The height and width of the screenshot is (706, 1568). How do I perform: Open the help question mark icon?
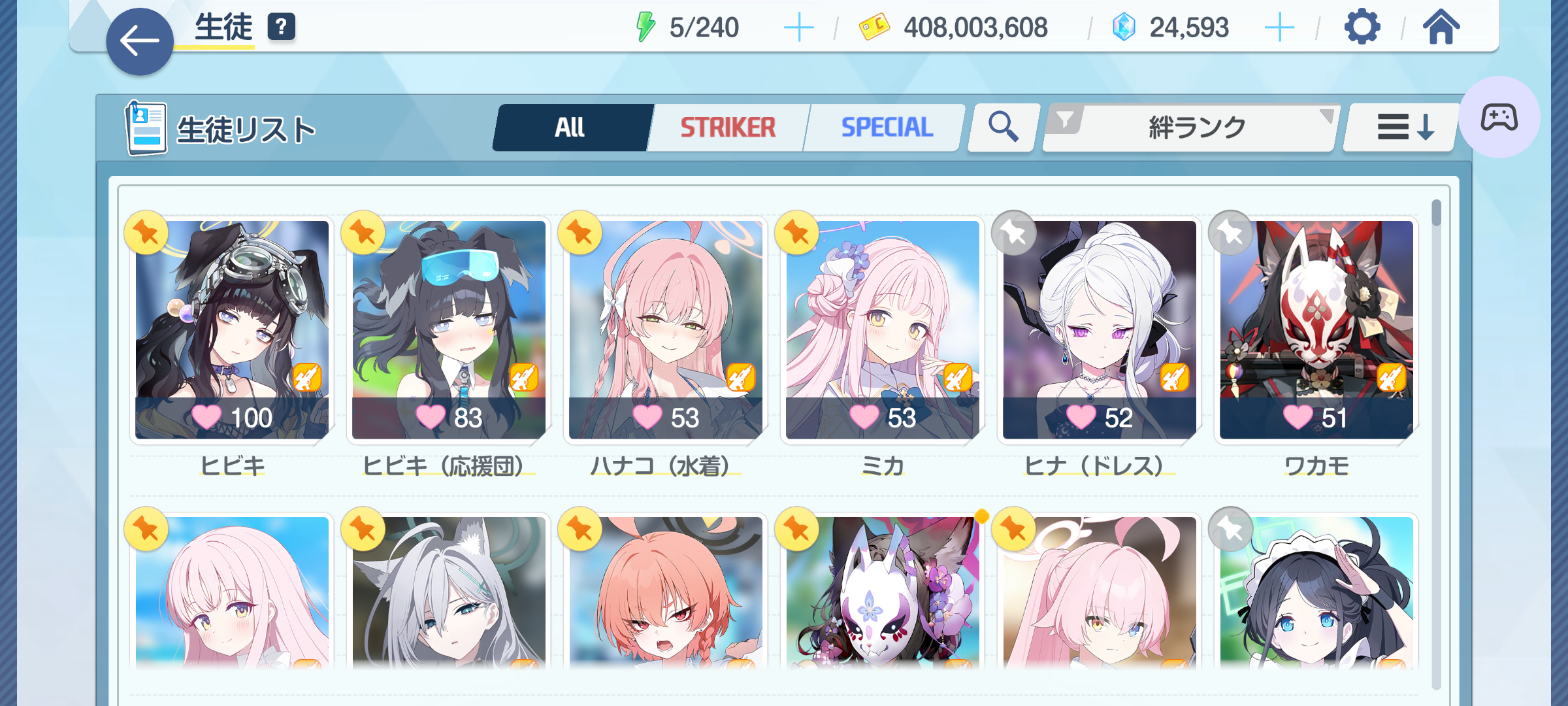281,27
